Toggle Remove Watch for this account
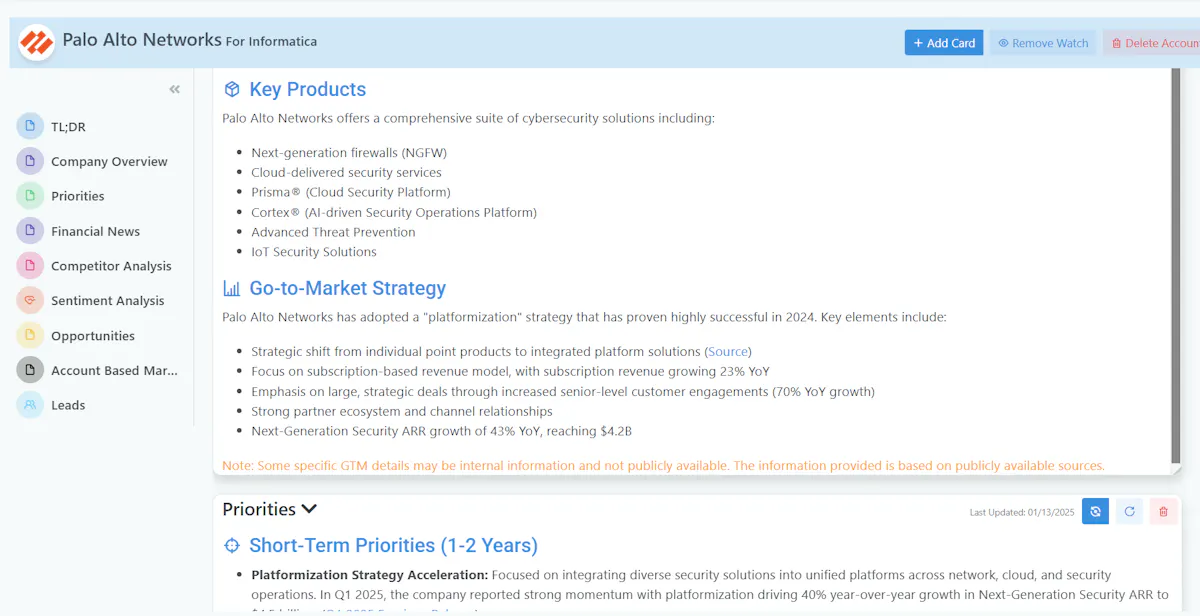The width and height of the screenshot is (1200, 616). click(x=1043, y=43)
